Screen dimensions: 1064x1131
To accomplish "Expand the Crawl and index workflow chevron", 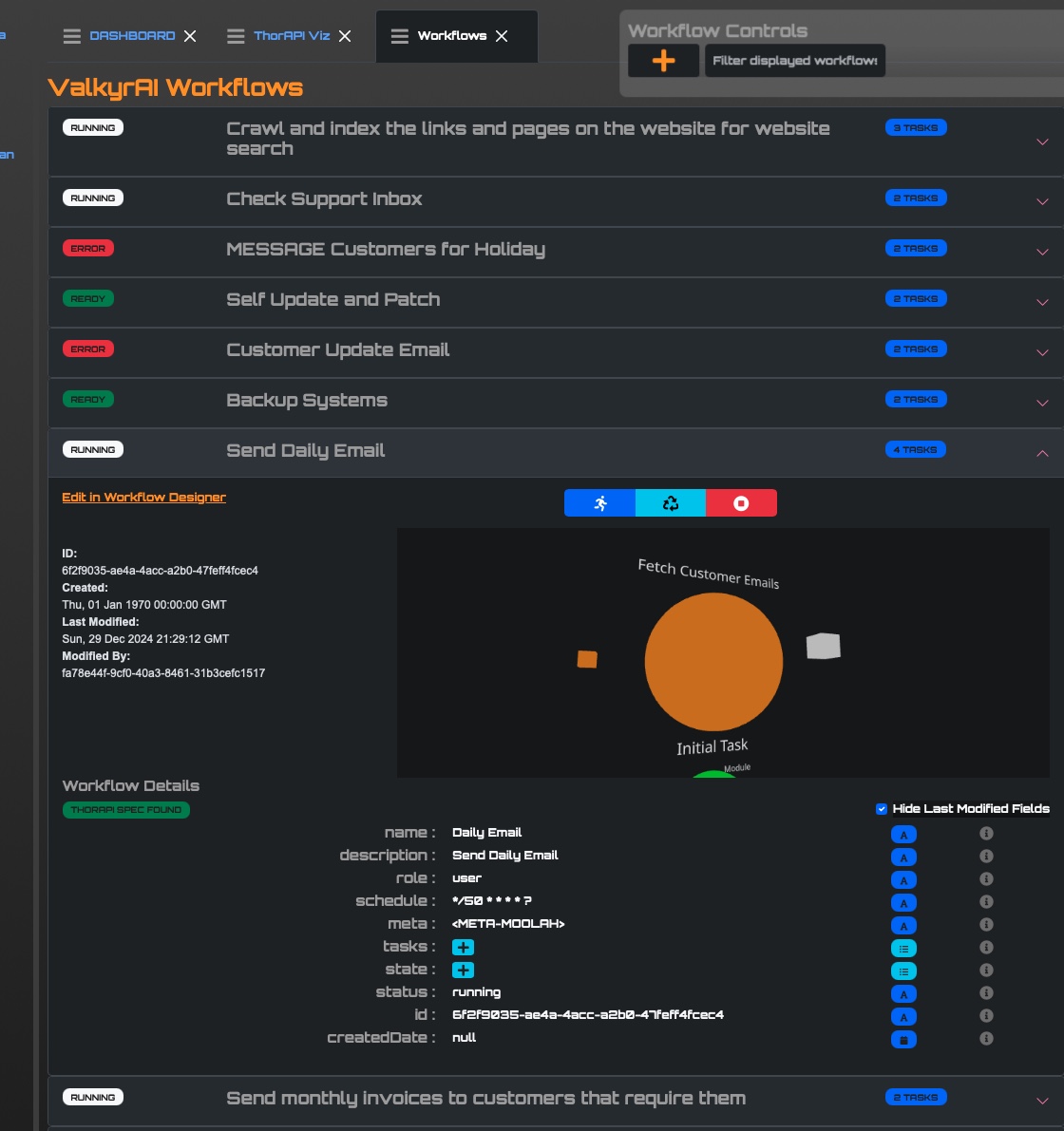I will click(x=1042, y=142).
